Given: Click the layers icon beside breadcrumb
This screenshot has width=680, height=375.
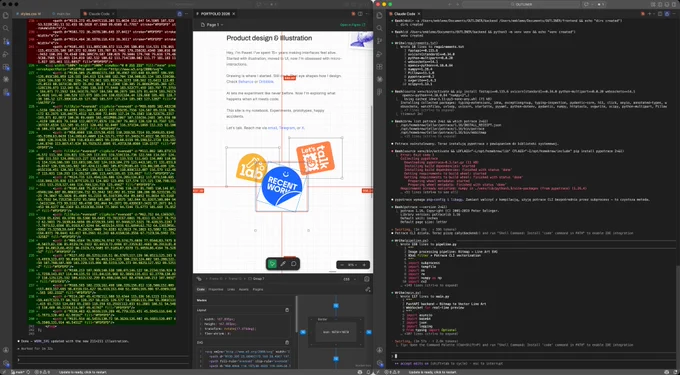Looking at the screenshot, I should (199, 279).
